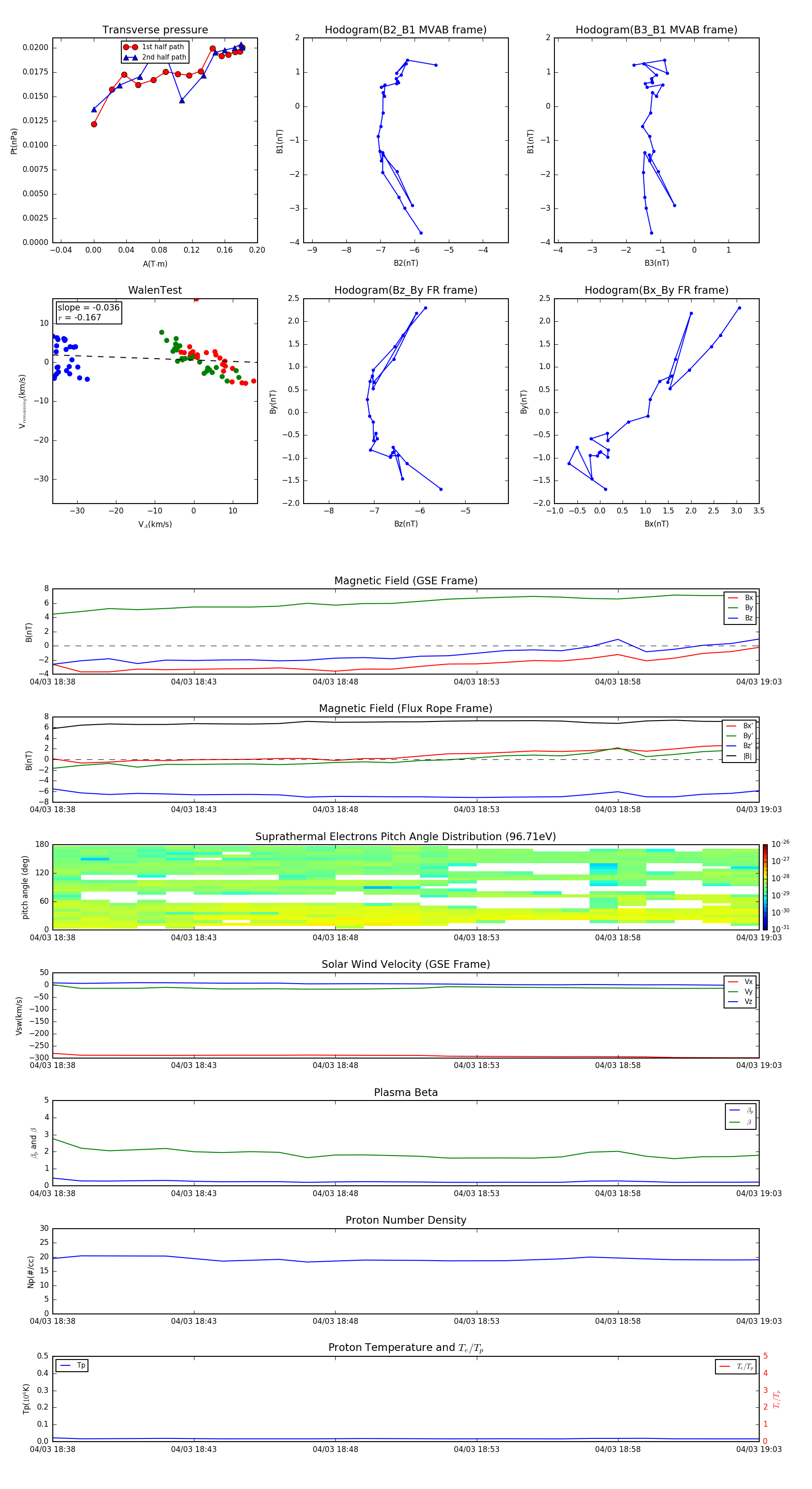The width and height of the screenshot is (812, 1489).
Task: Click the slope and r annotation box
Action: (88, 312)
